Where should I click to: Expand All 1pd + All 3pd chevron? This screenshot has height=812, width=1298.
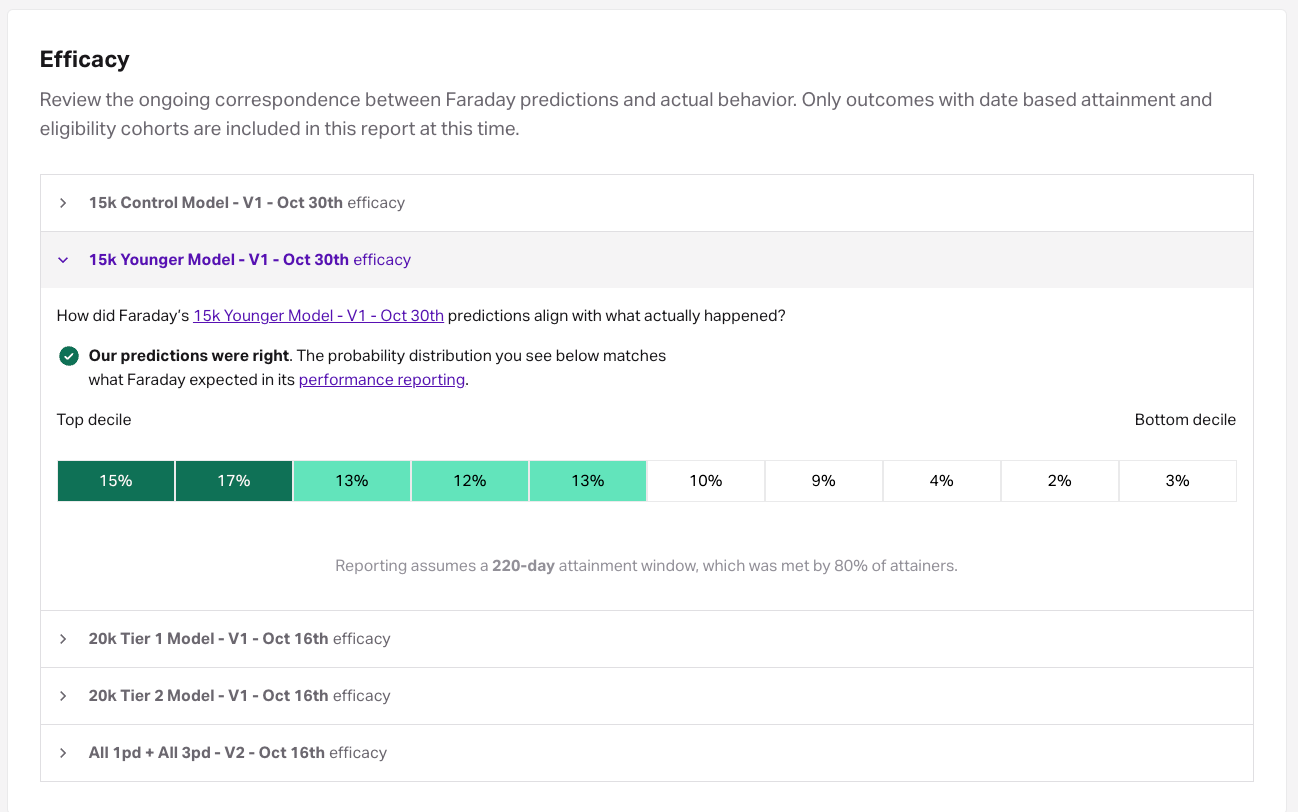pos(63,753)
